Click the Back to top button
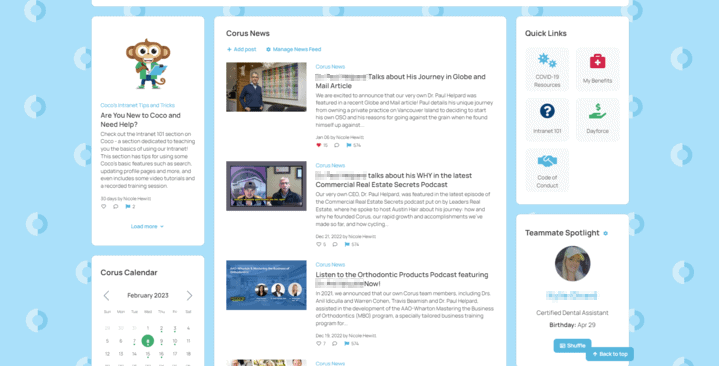Image resolution: width=719 pixels, height=366 pixels. click(610, 354)
